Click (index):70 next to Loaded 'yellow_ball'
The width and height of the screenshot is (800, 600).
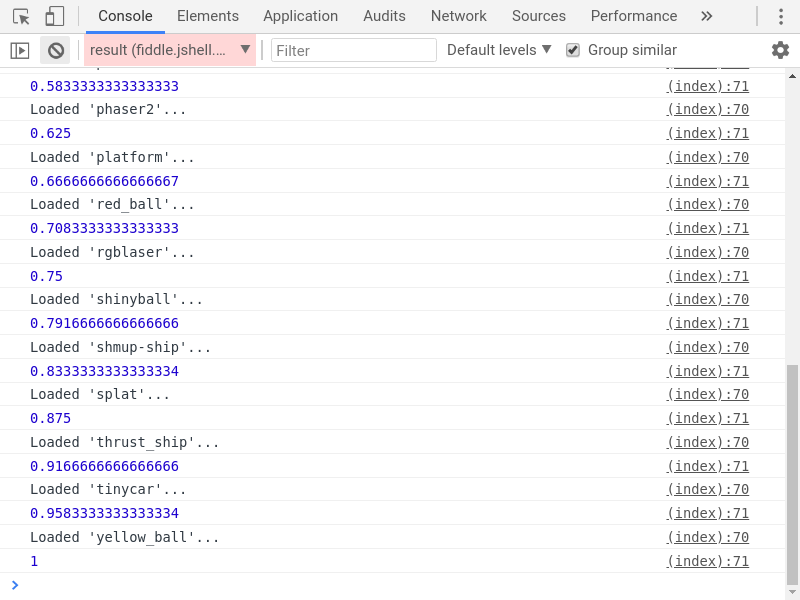point(709,537)
